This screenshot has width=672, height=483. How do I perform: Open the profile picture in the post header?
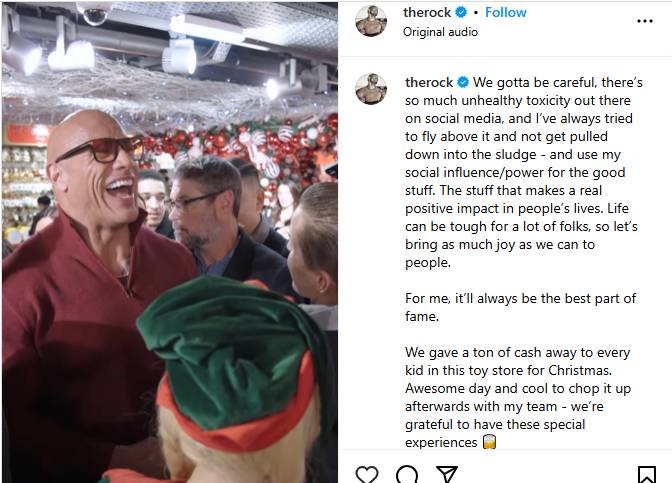pos(374,21)
